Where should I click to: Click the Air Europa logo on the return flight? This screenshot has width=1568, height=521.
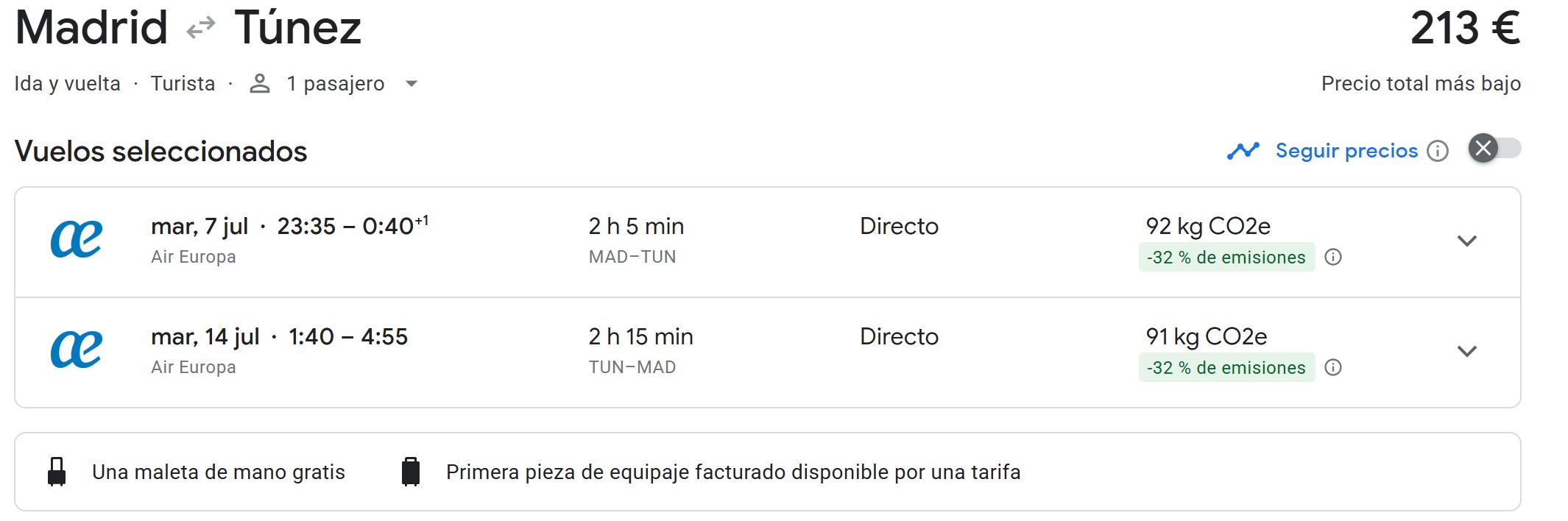(x=77, y=350)
